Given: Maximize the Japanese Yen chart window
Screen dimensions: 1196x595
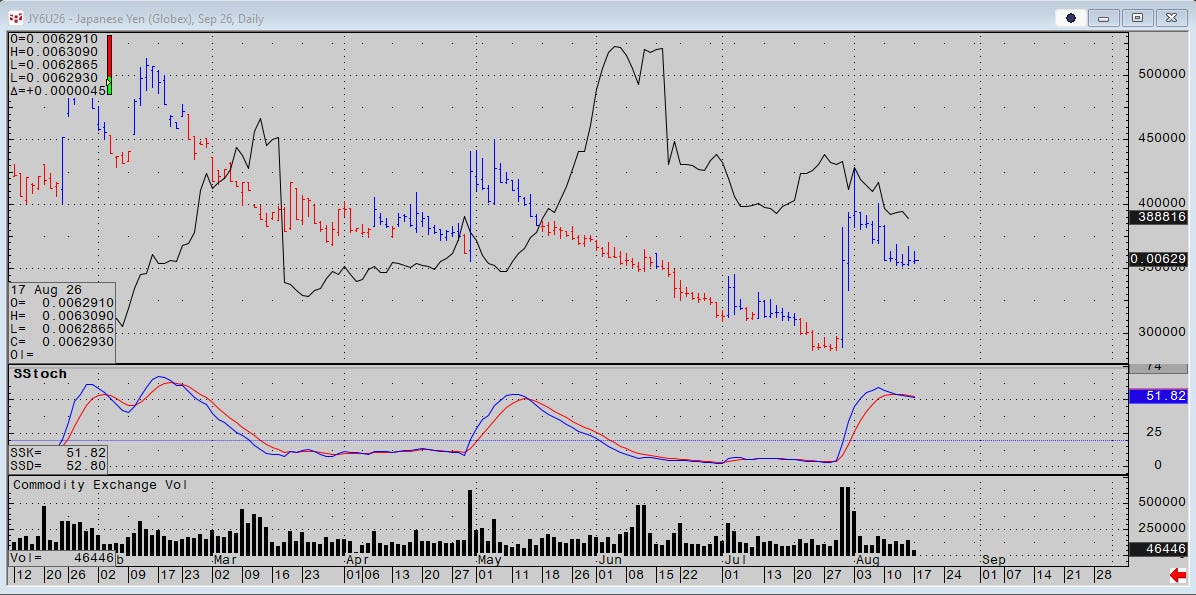Looking at the screenshot, I should pyautogui.click(x=1137, y=18).
